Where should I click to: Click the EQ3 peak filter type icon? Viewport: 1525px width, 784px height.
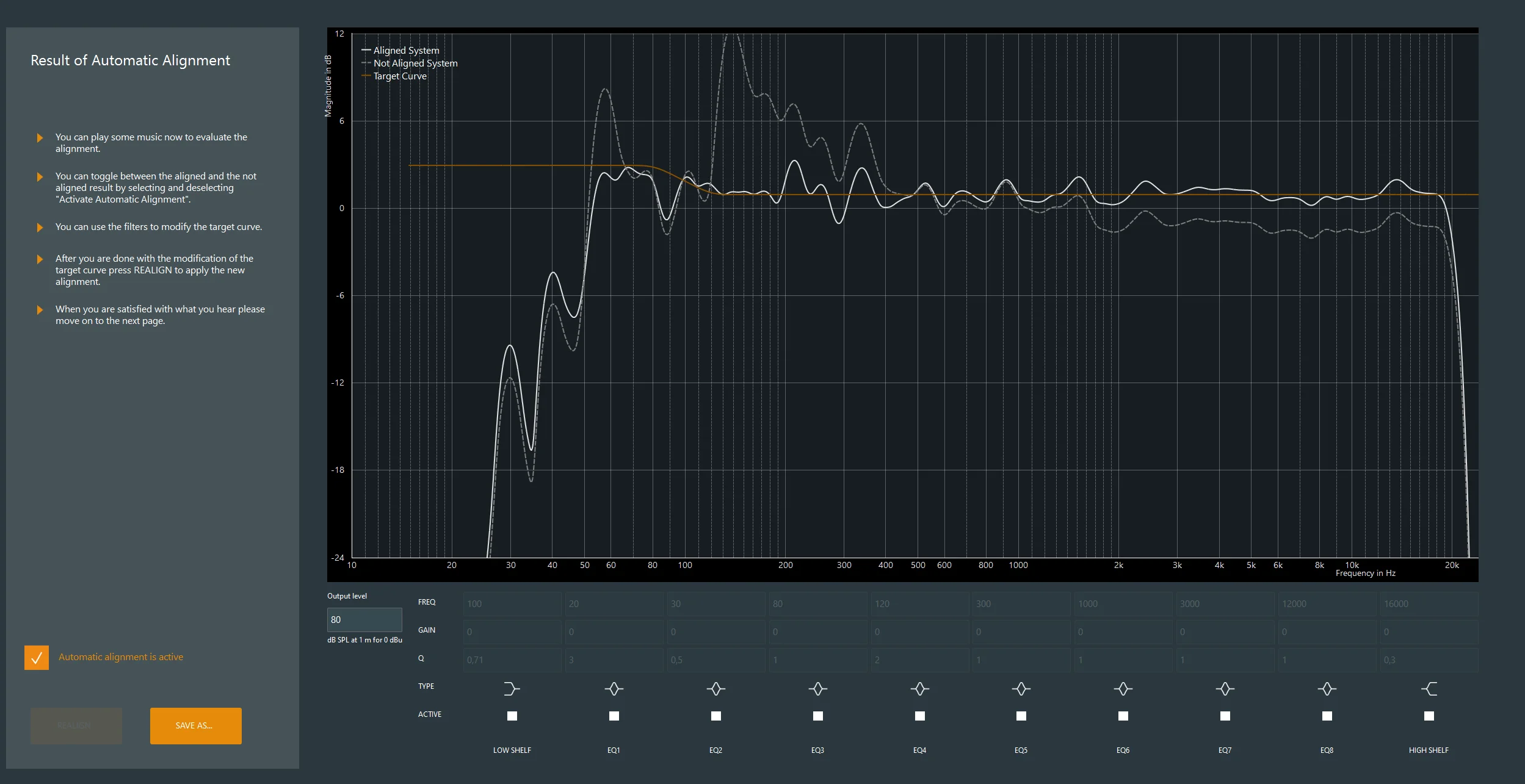click(x=817, y=689)
